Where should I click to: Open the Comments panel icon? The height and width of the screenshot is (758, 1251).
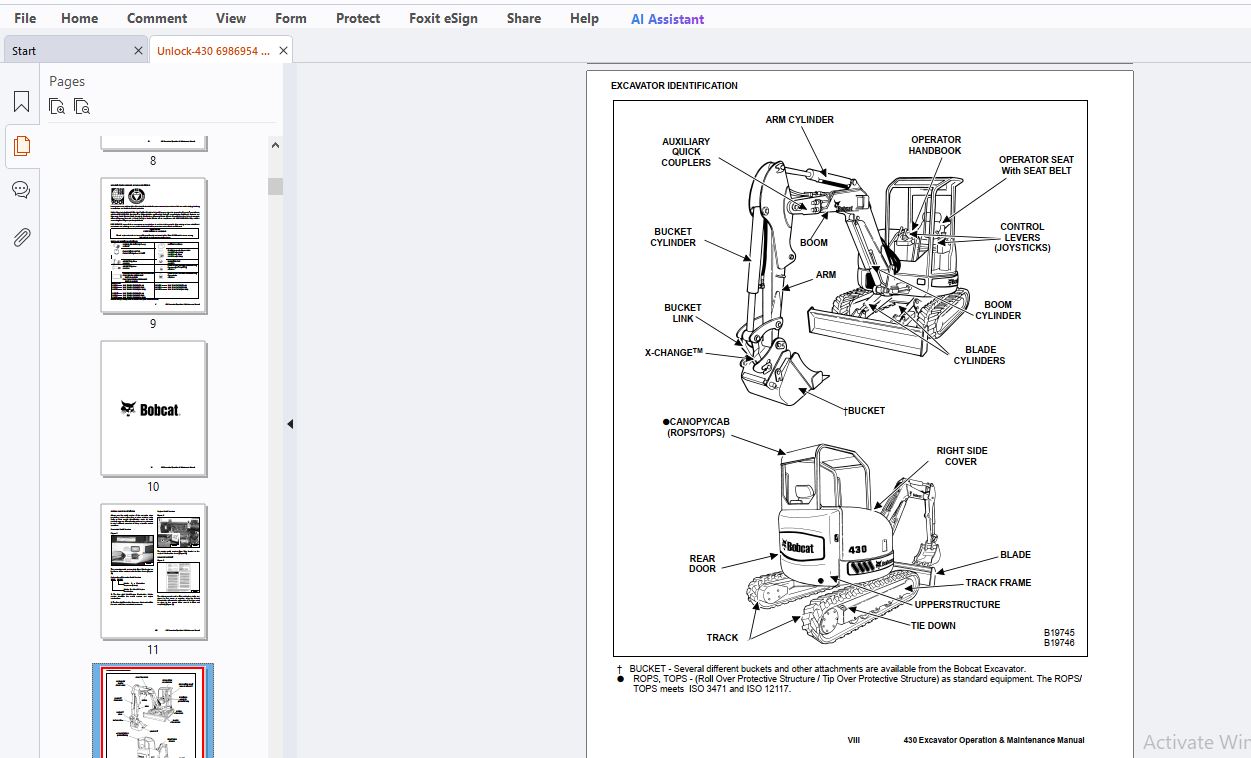point(21,190)
